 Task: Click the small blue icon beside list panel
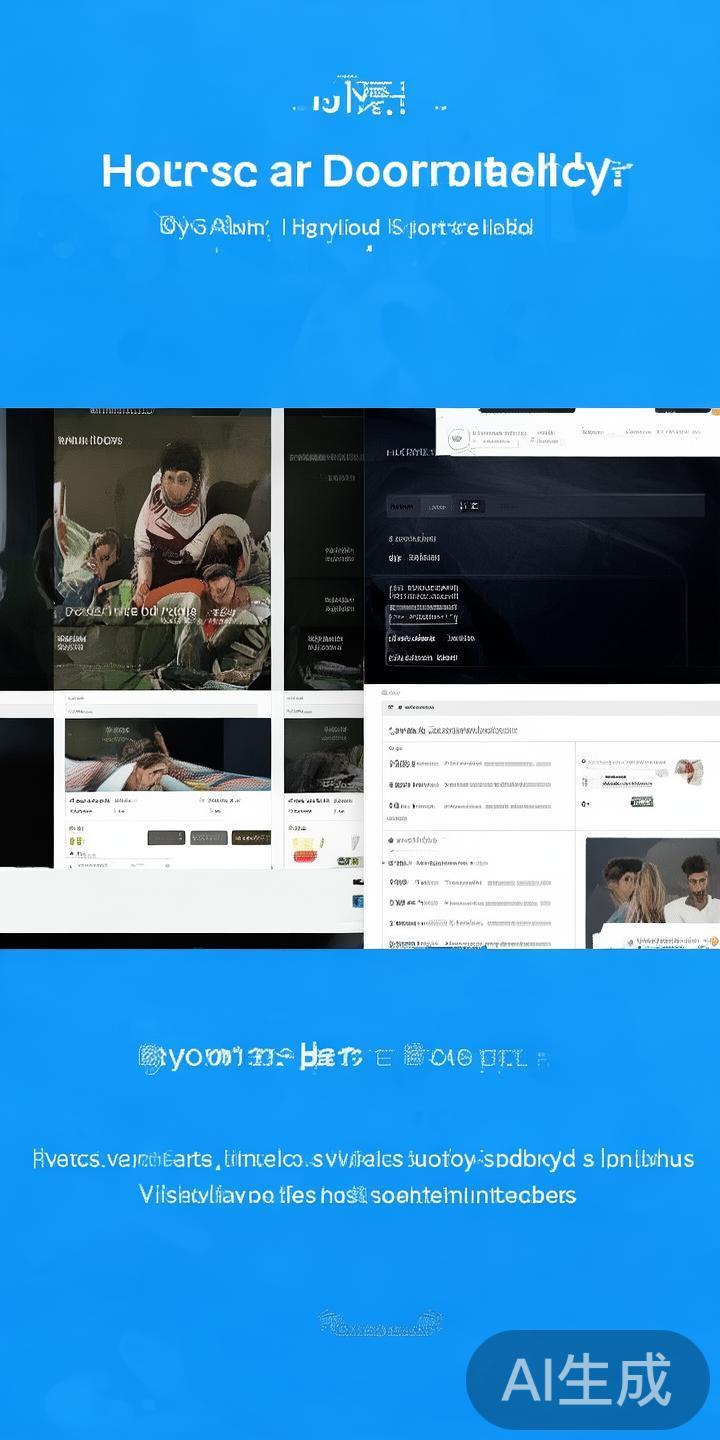coord(358,901)
